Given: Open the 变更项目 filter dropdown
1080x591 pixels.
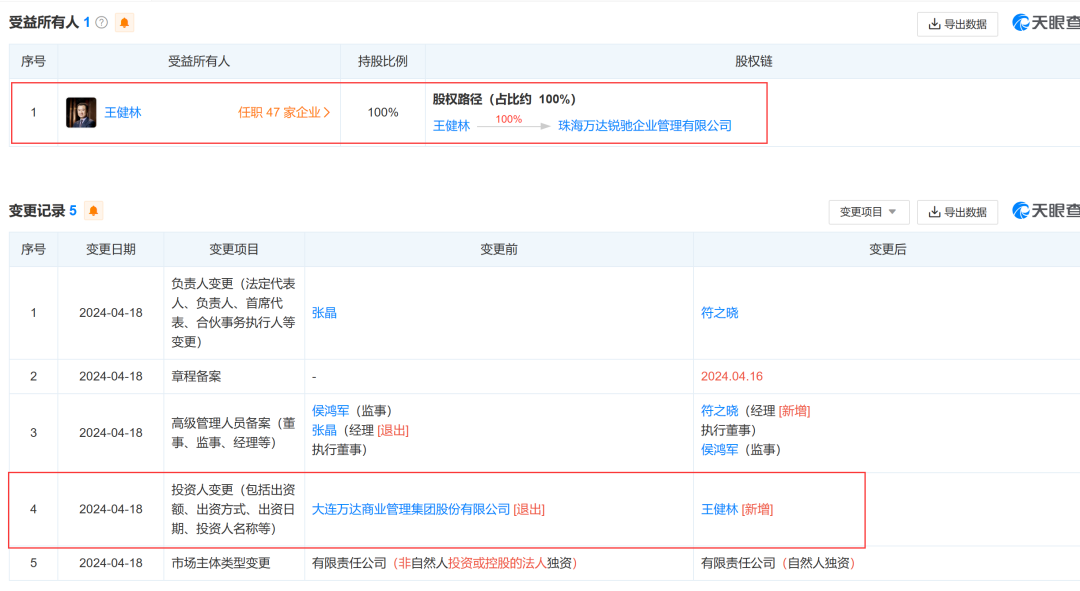Looking at the screenshot, I should pos(868,212).
